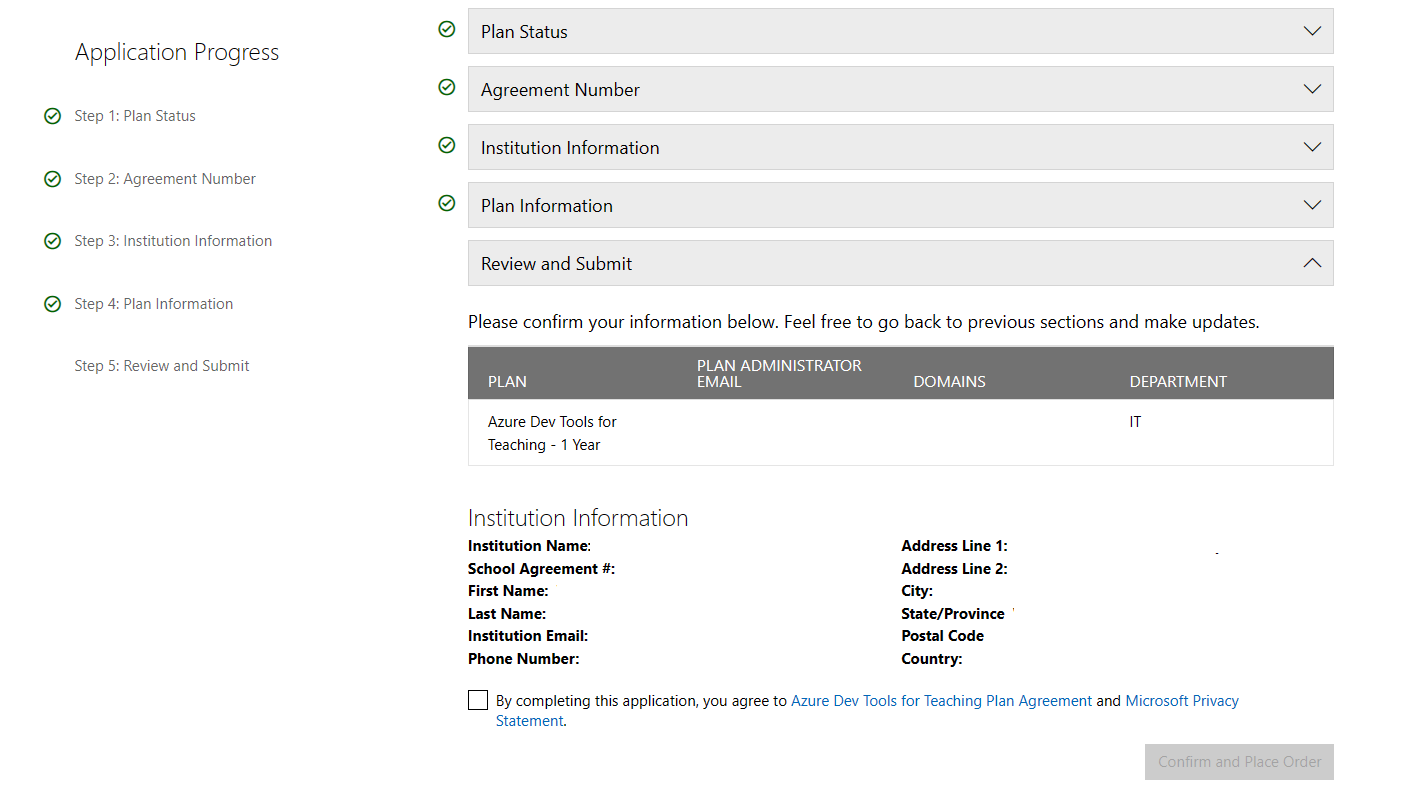
Task: Click checkmark icon left of Plan Status accordion
Action: [x=447, y=30]
